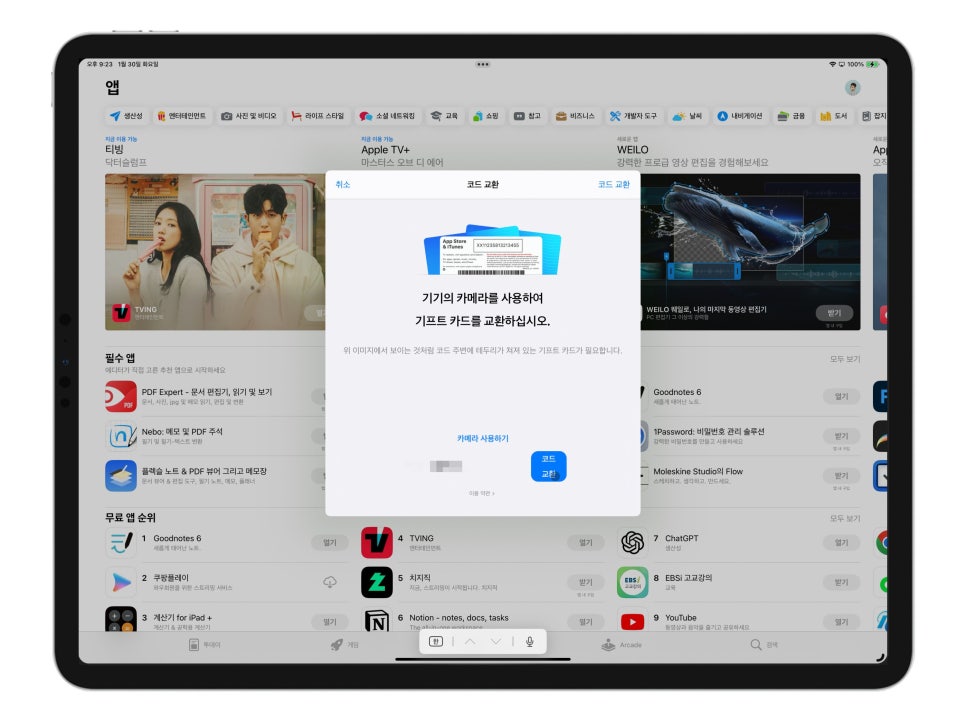Image resolution: width=966 pixels, height=723 pixels.
Task: Open the account profile avatar
Action: click(853, 87)
